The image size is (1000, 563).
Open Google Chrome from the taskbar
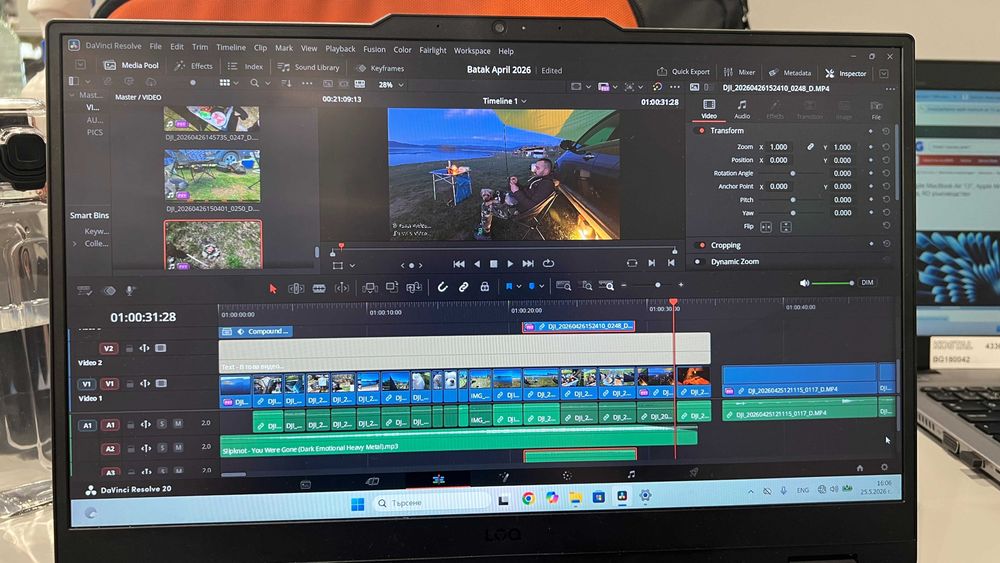[x=528, y=499]
